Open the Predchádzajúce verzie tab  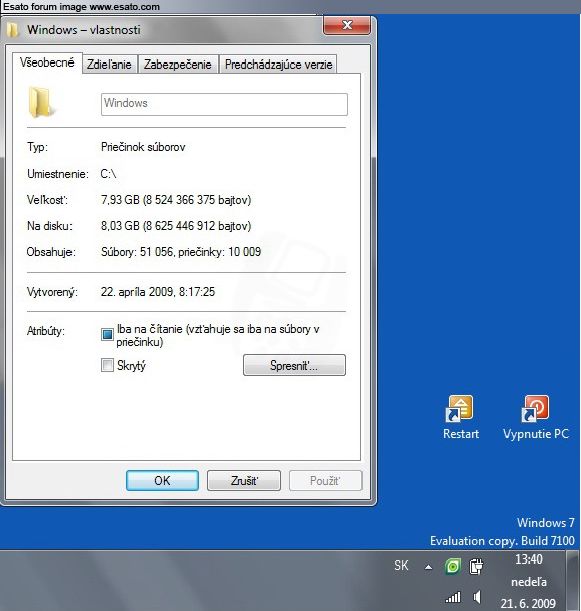pyautogui.click(x=279, y=64)
